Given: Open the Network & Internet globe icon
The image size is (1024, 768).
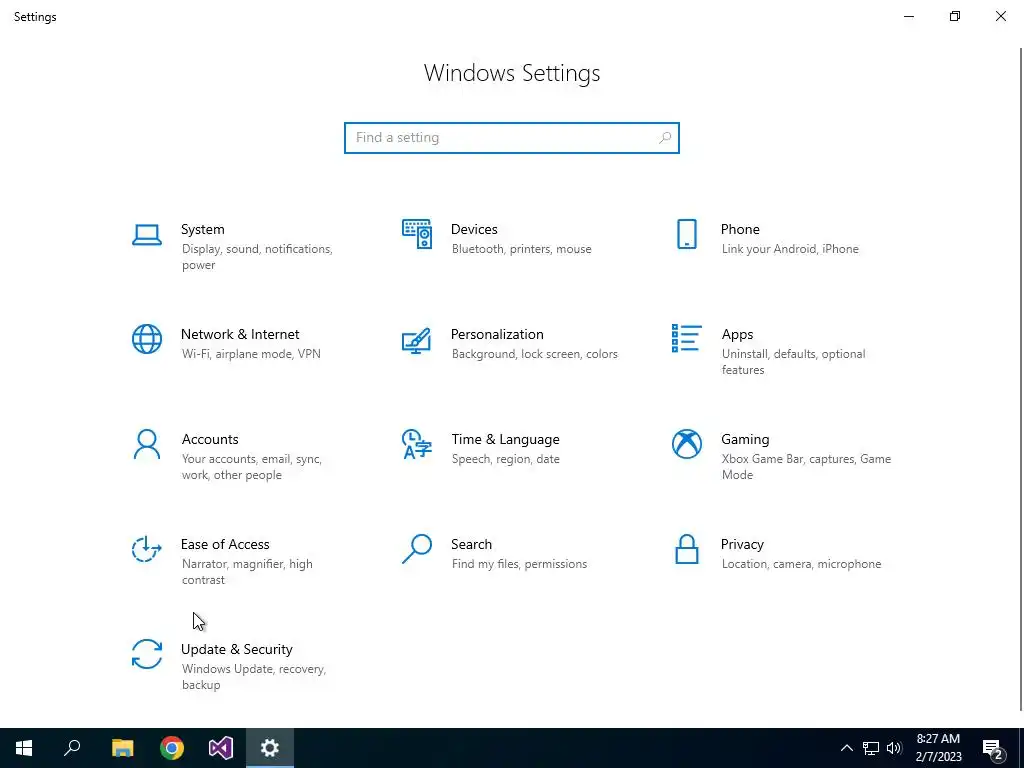Looking at the screenshot, I should pos(147,339).
